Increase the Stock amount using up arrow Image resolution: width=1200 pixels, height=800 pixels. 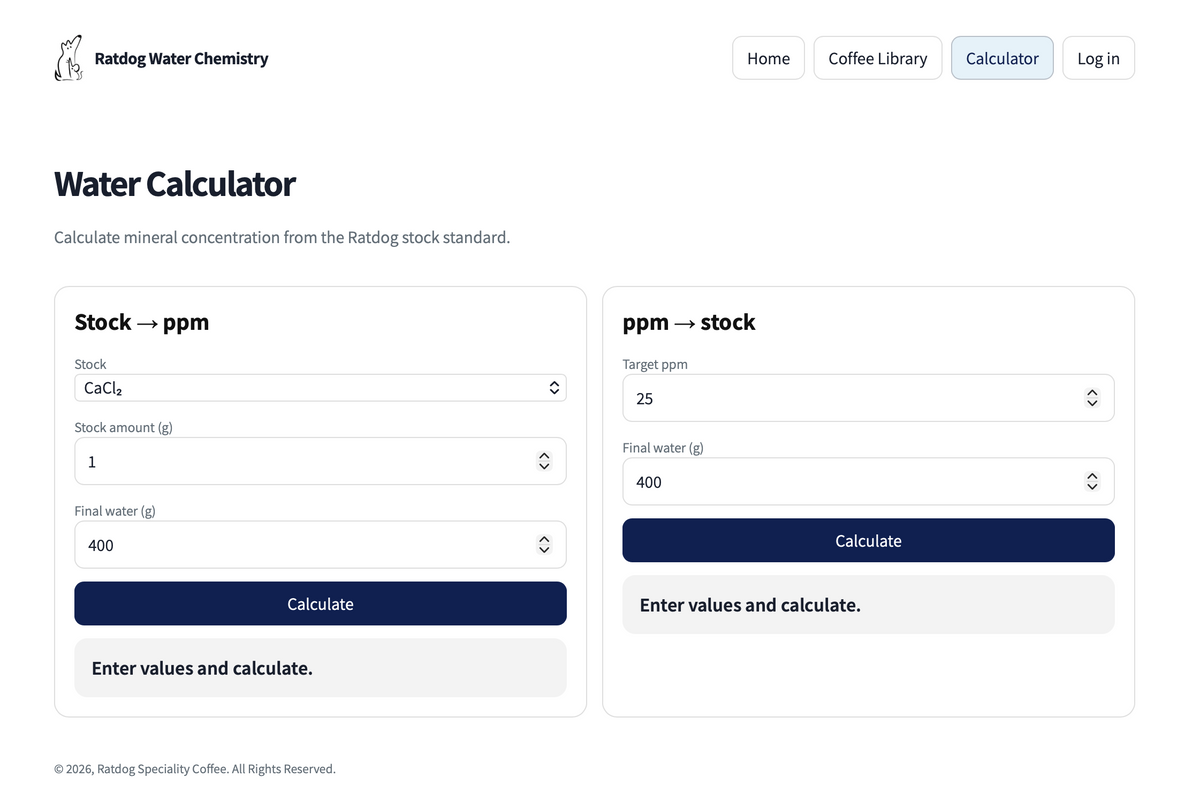544,456
